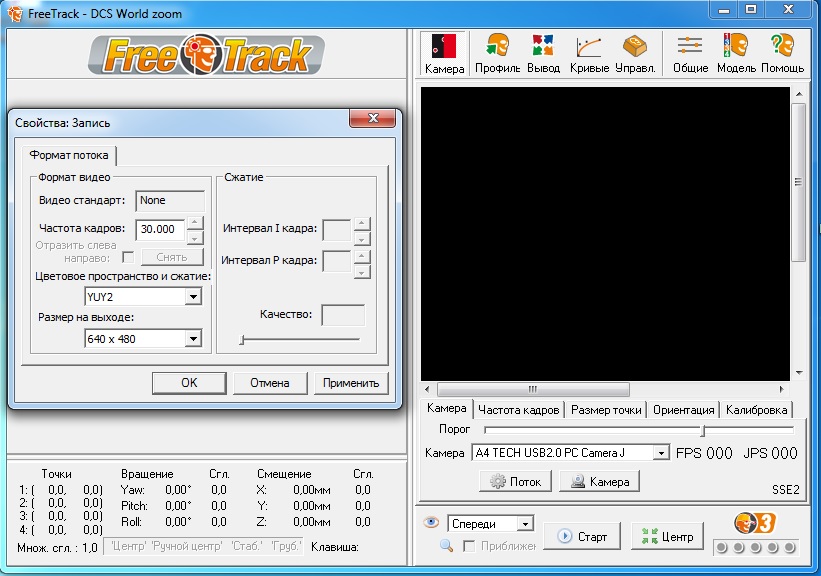
Task: Click the Частота кадров 30.000 field
Action: (160, 229)
